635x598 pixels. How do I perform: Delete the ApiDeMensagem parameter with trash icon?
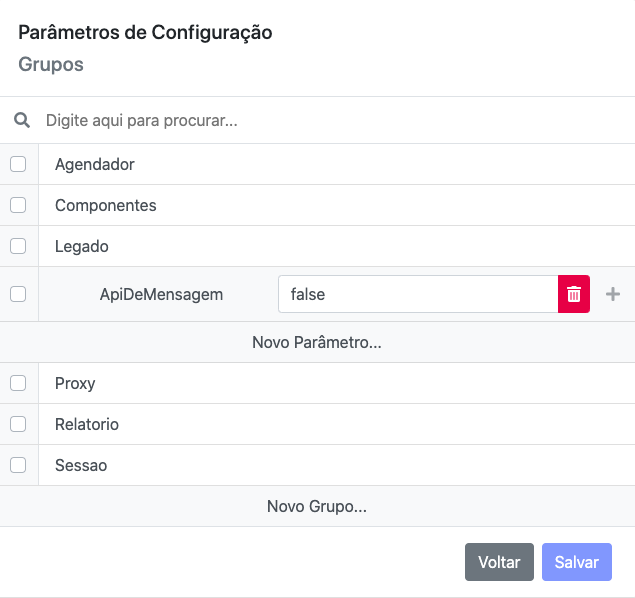pos(574,294)
